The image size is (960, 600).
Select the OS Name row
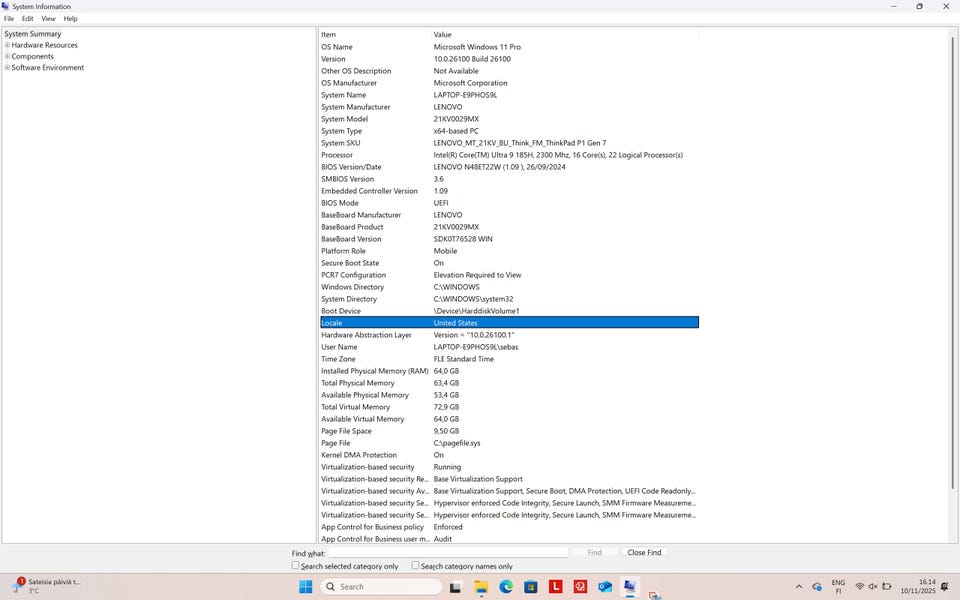(x=509, y=47)
